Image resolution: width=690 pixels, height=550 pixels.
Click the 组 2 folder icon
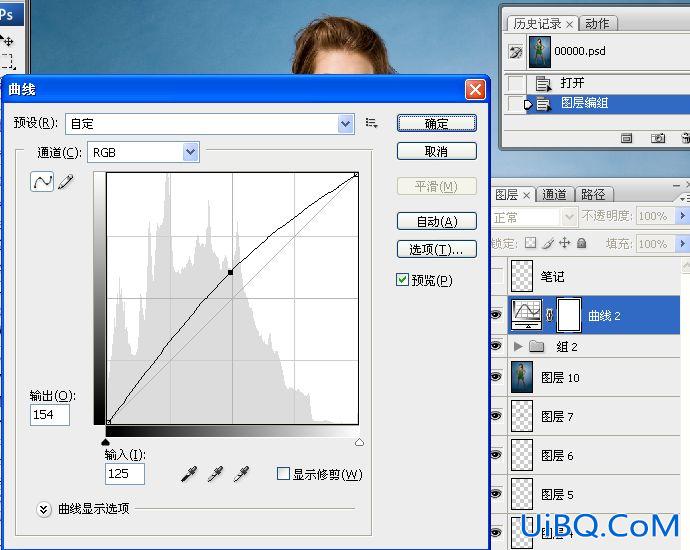point(536,346)
